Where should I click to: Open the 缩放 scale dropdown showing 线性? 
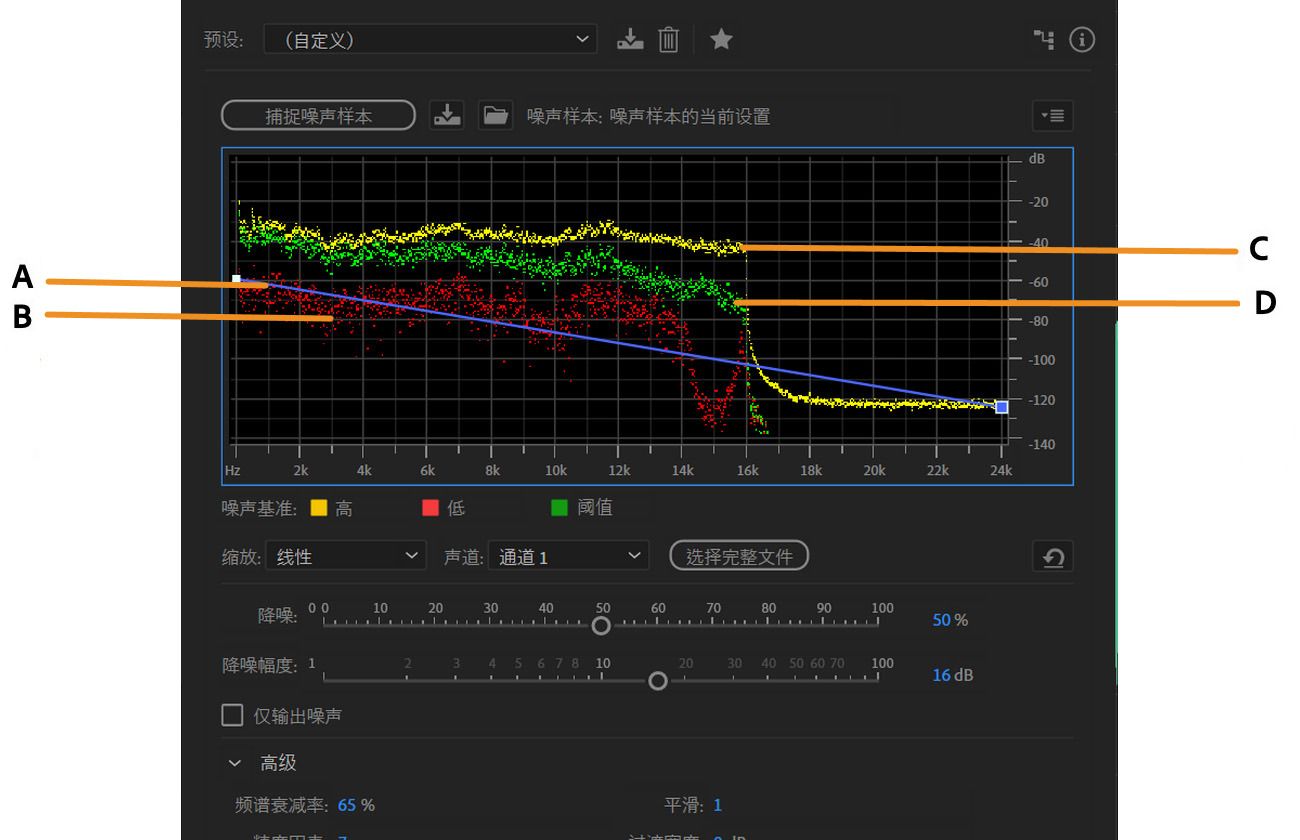[x=345, y=555]
